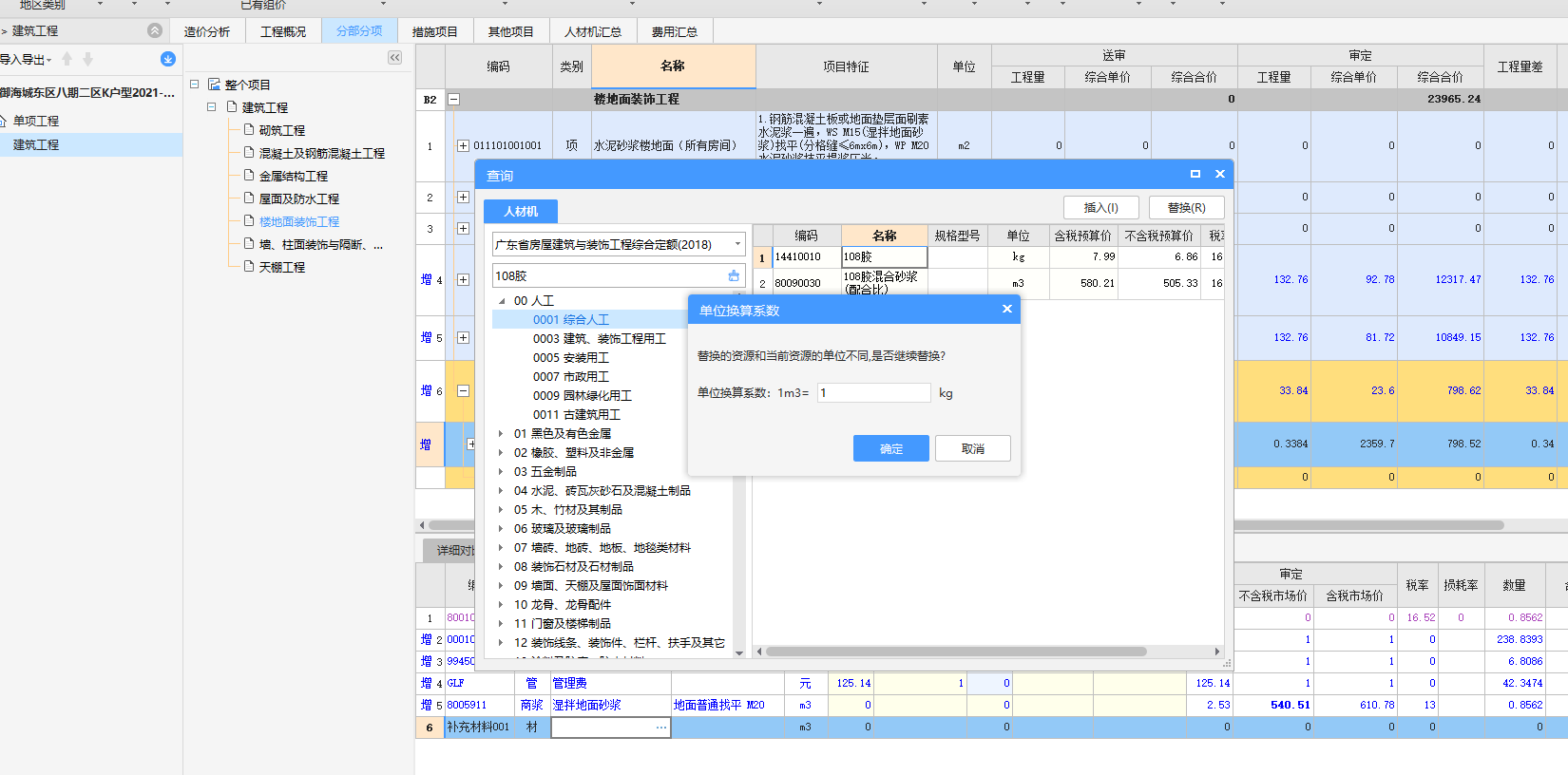Select 混凝土及钢筋混凝土工程 in the project tree
1568x775 pixels.
[322, 153]
